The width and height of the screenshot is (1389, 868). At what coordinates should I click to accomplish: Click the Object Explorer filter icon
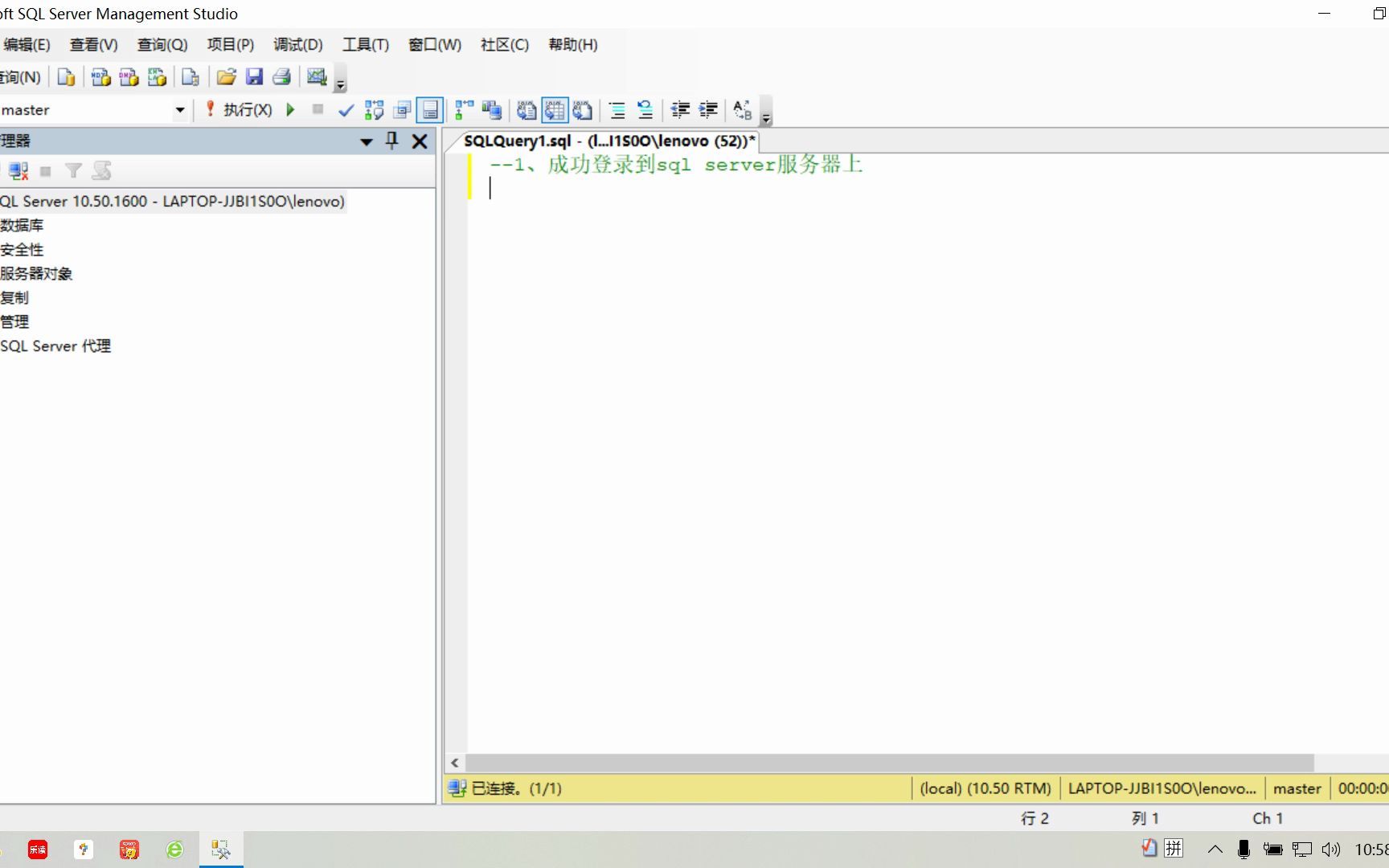coord(73,170)
